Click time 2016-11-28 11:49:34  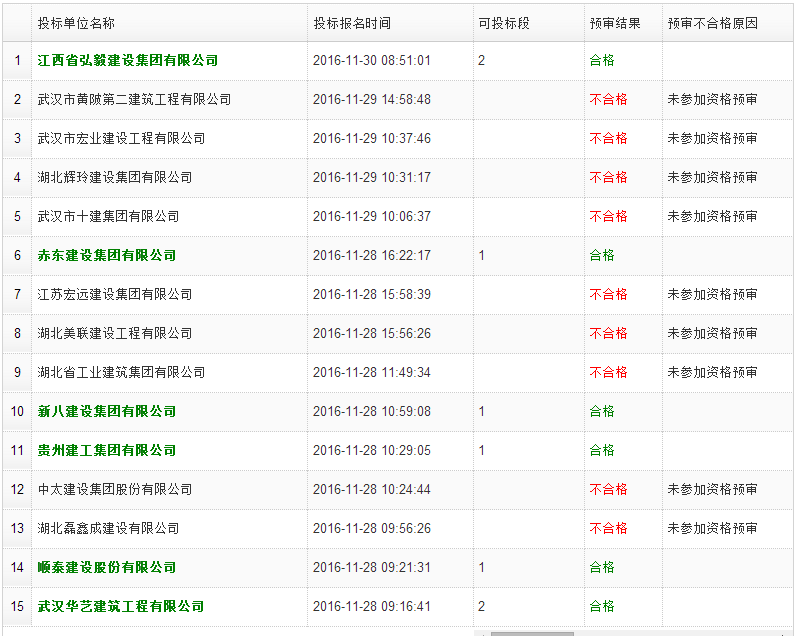point(372,373)
